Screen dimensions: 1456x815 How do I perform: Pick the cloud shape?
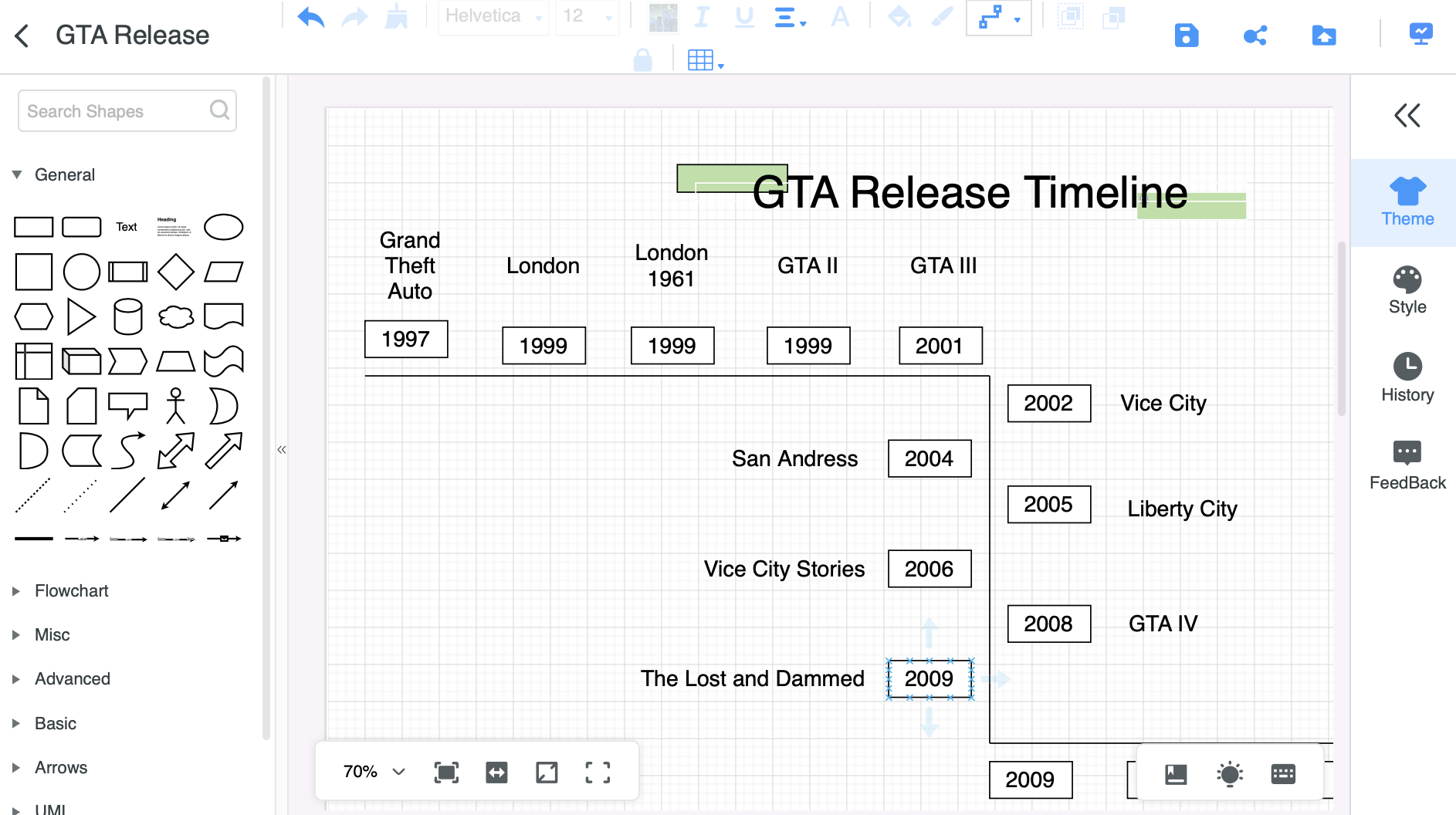[x=176, y=316]
